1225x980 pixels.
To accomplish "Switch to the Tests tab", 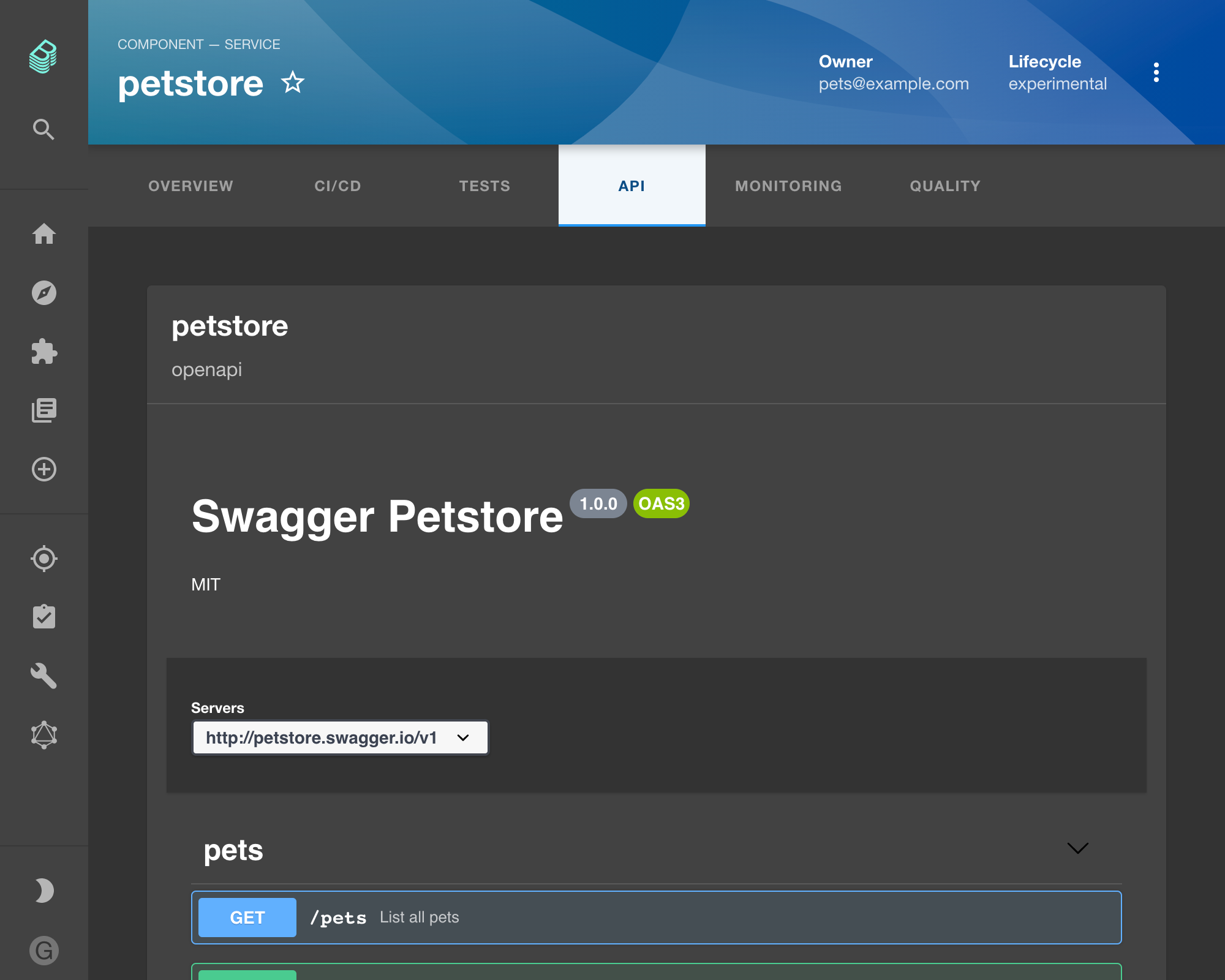I will coord(485,186).
